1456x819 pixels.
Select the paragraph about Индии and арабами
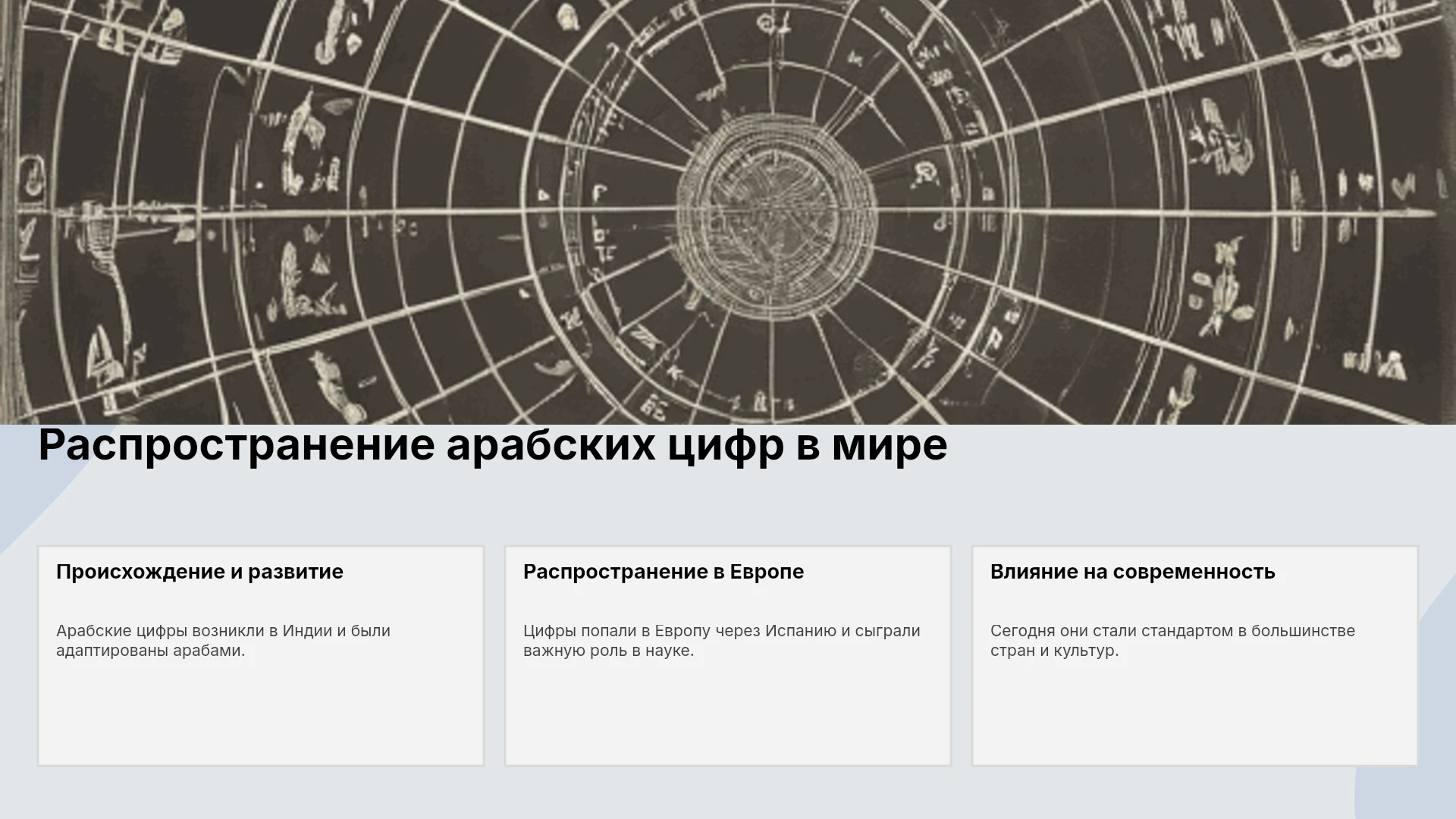tap(223, 641)
